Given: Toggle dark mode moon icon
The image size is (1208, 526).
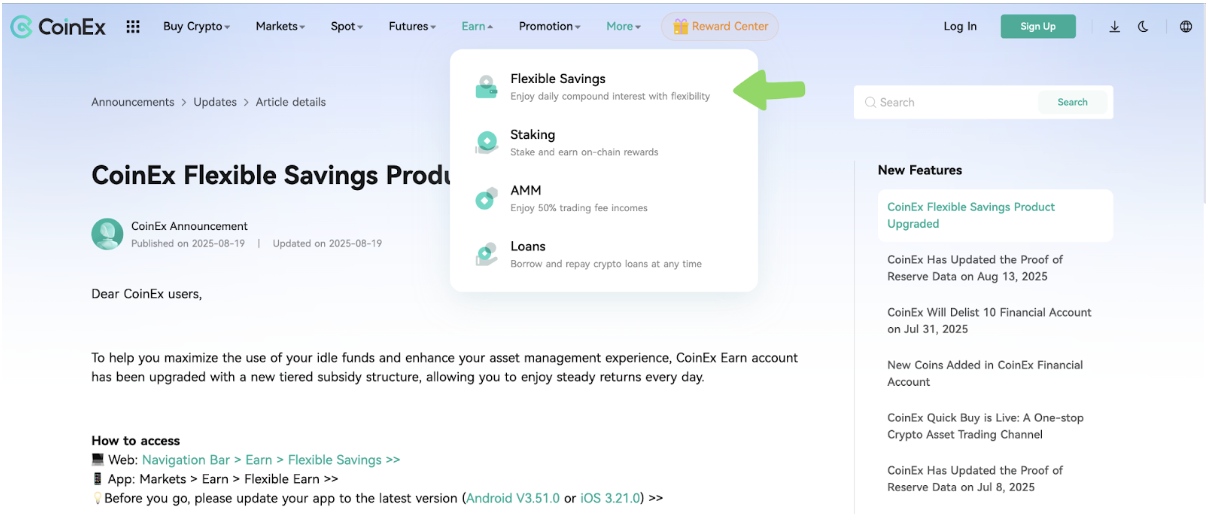Looking at the screenshot, I should pyautogui.click(x=1143, y=27).
